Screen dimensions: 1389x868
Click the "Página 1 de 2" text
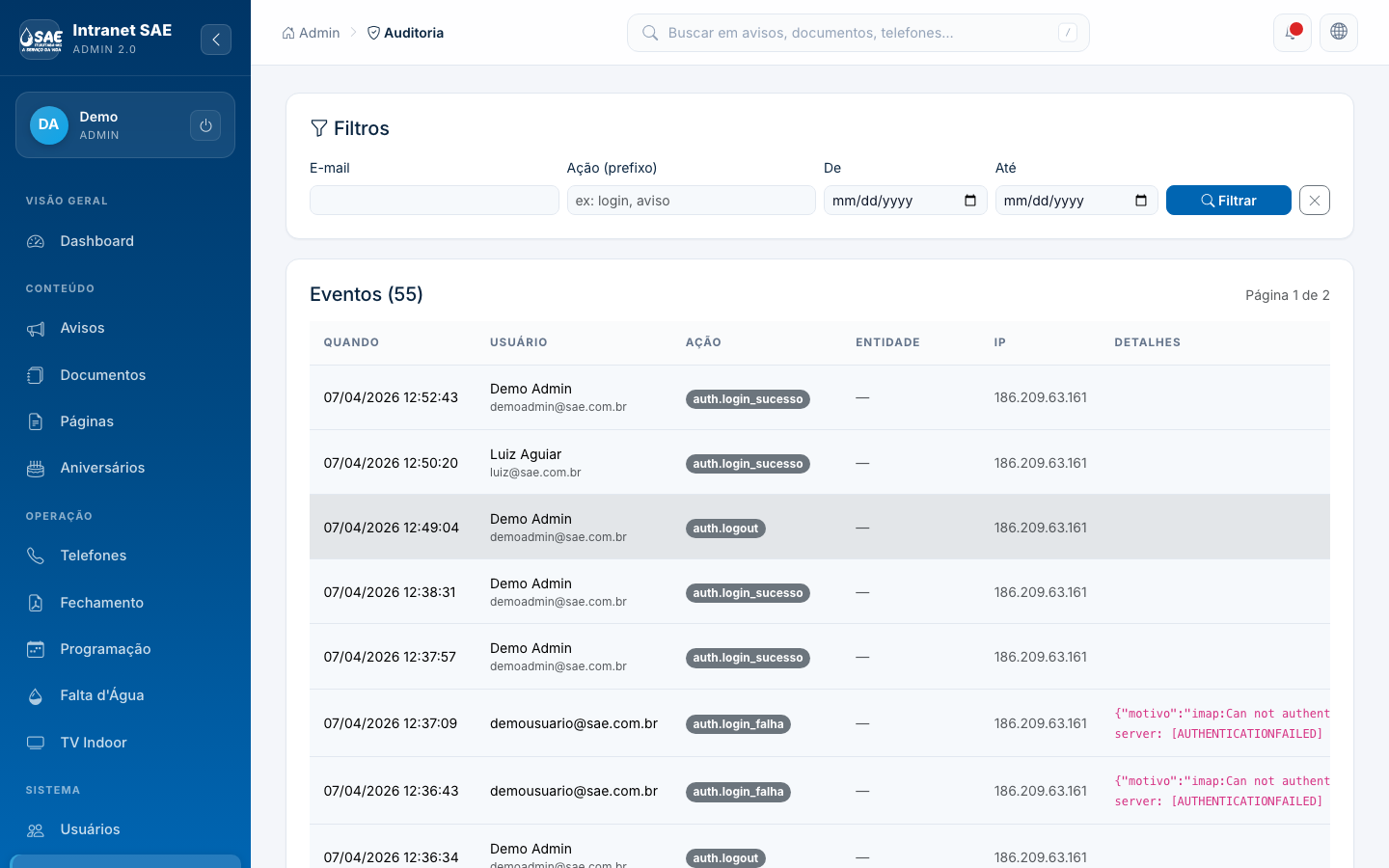coord(1288,295)
